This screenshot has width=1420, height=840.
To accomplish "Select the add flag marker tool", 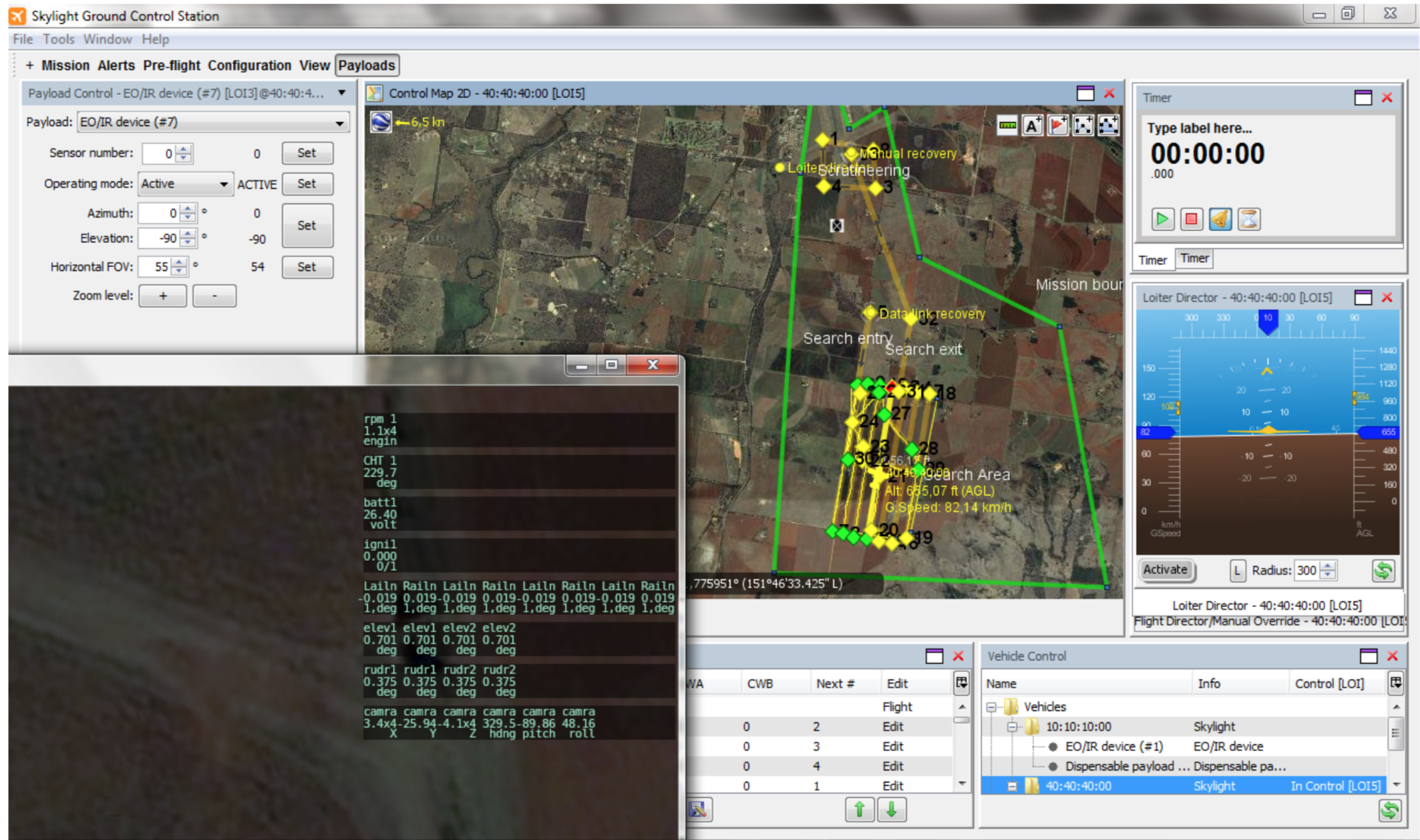I will (1058, 126).
